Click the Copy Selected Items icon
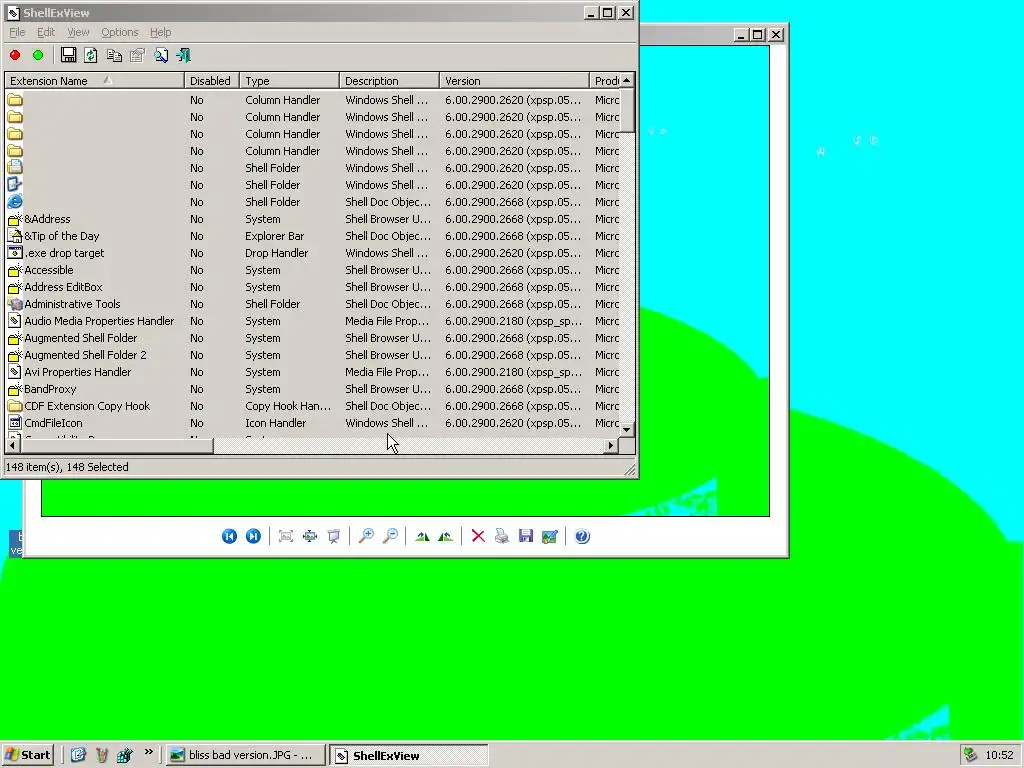Screen dimensions: 1024x768 tap(114, 56)
